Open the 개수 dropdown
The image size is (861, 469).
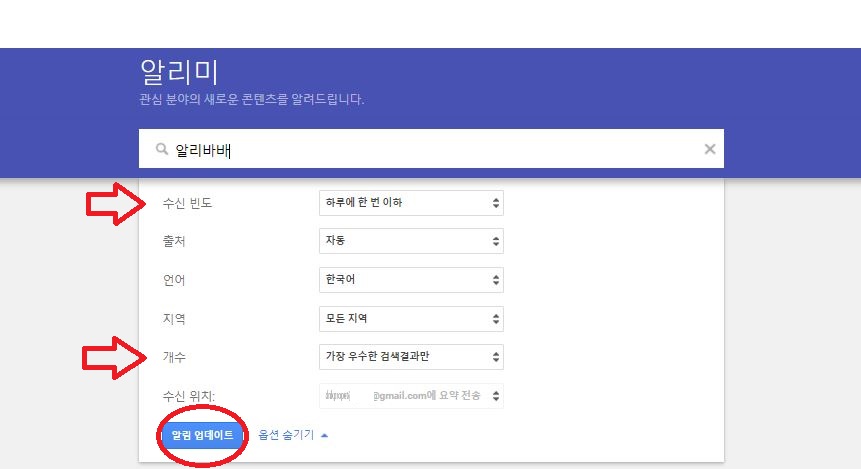click(x=411, y=356)
